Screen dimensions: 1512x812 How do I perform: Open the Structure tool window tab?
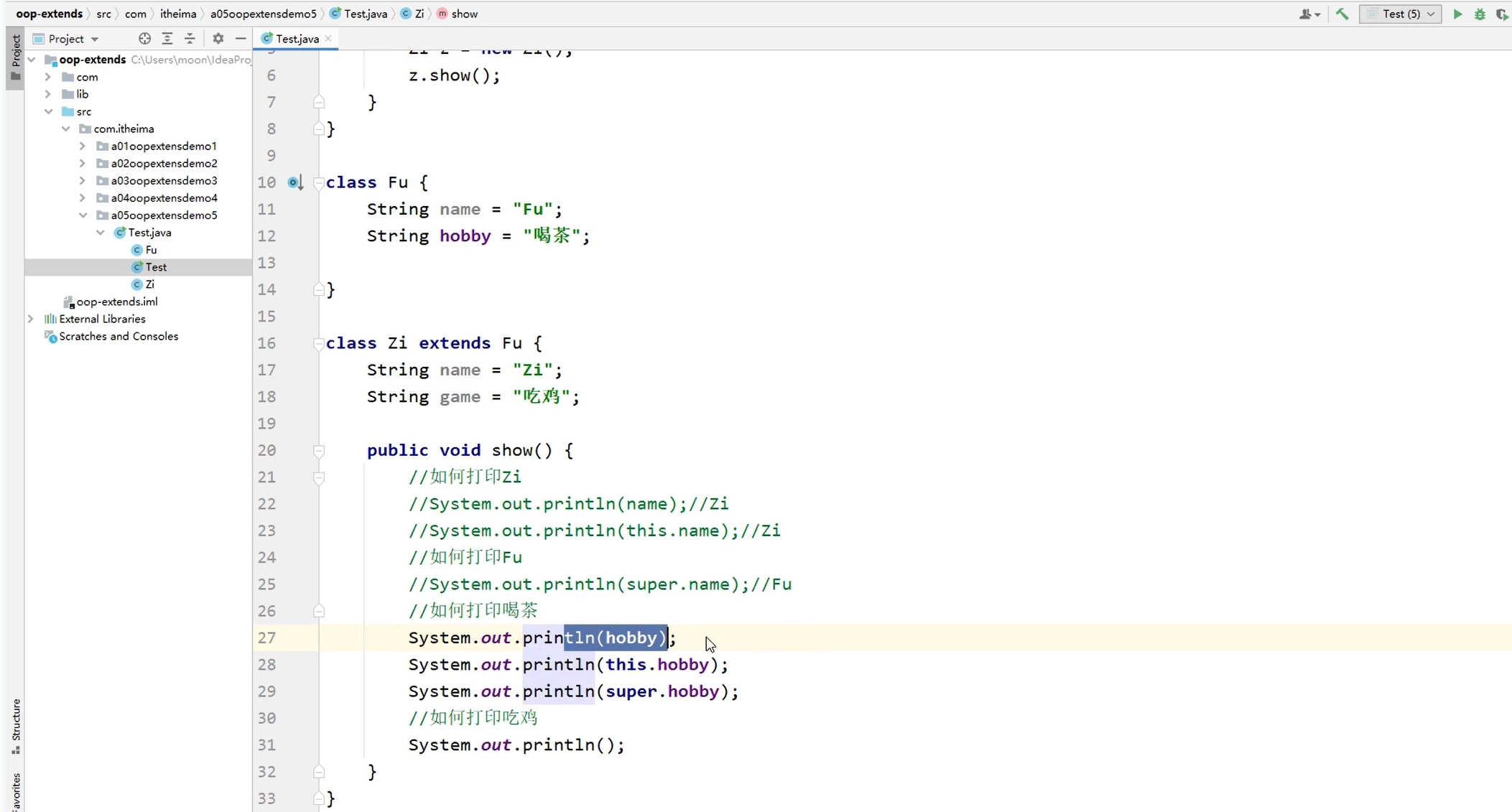(x=16, y=725)
